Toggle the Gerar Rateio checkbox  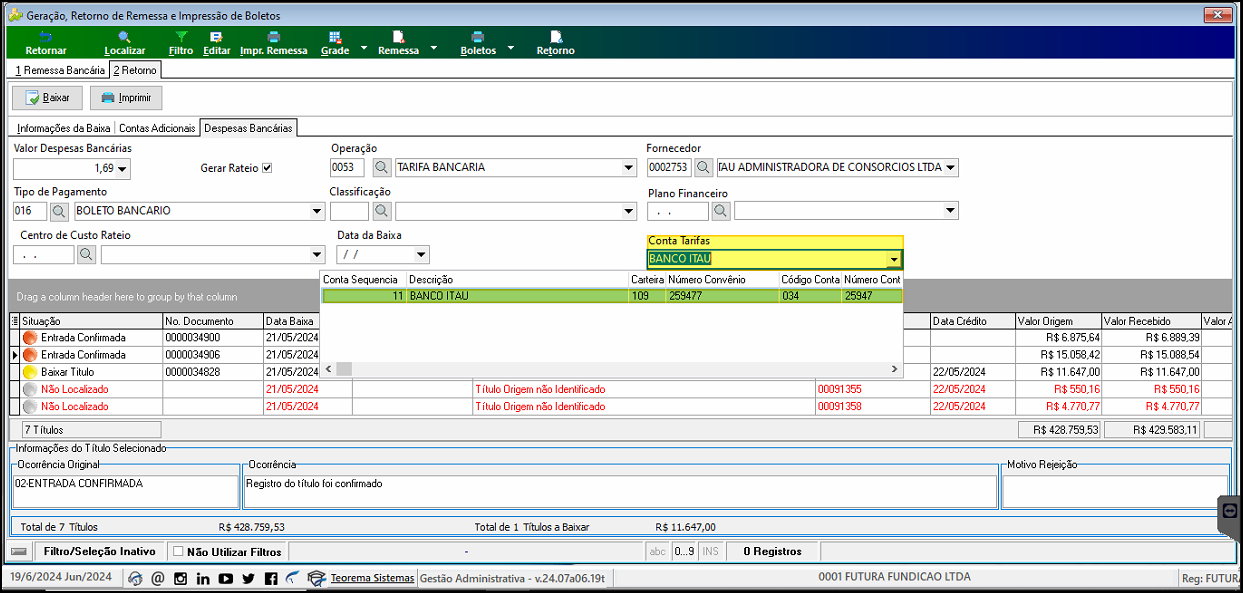click(x=267, y=168)
